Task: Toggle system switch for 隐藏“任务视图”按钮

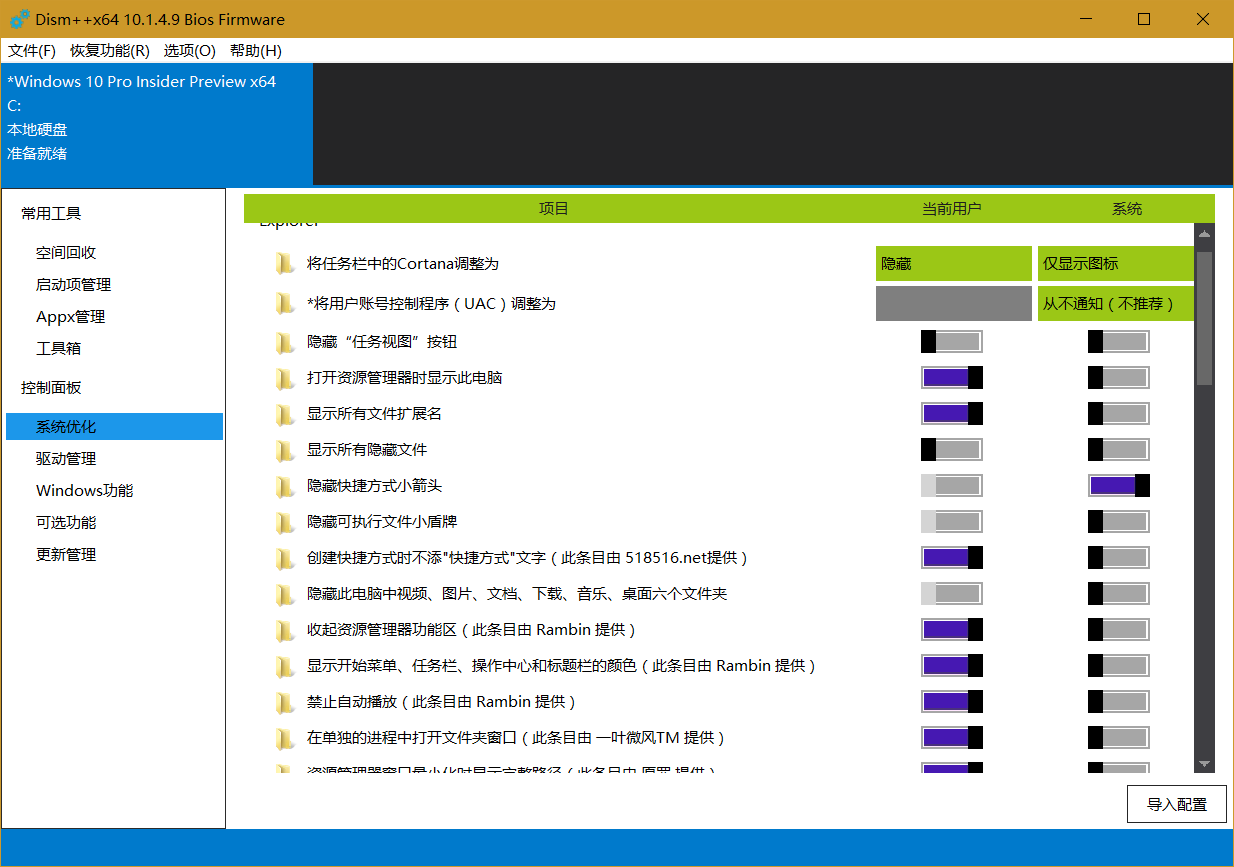Action: [x=1119, y=342]
